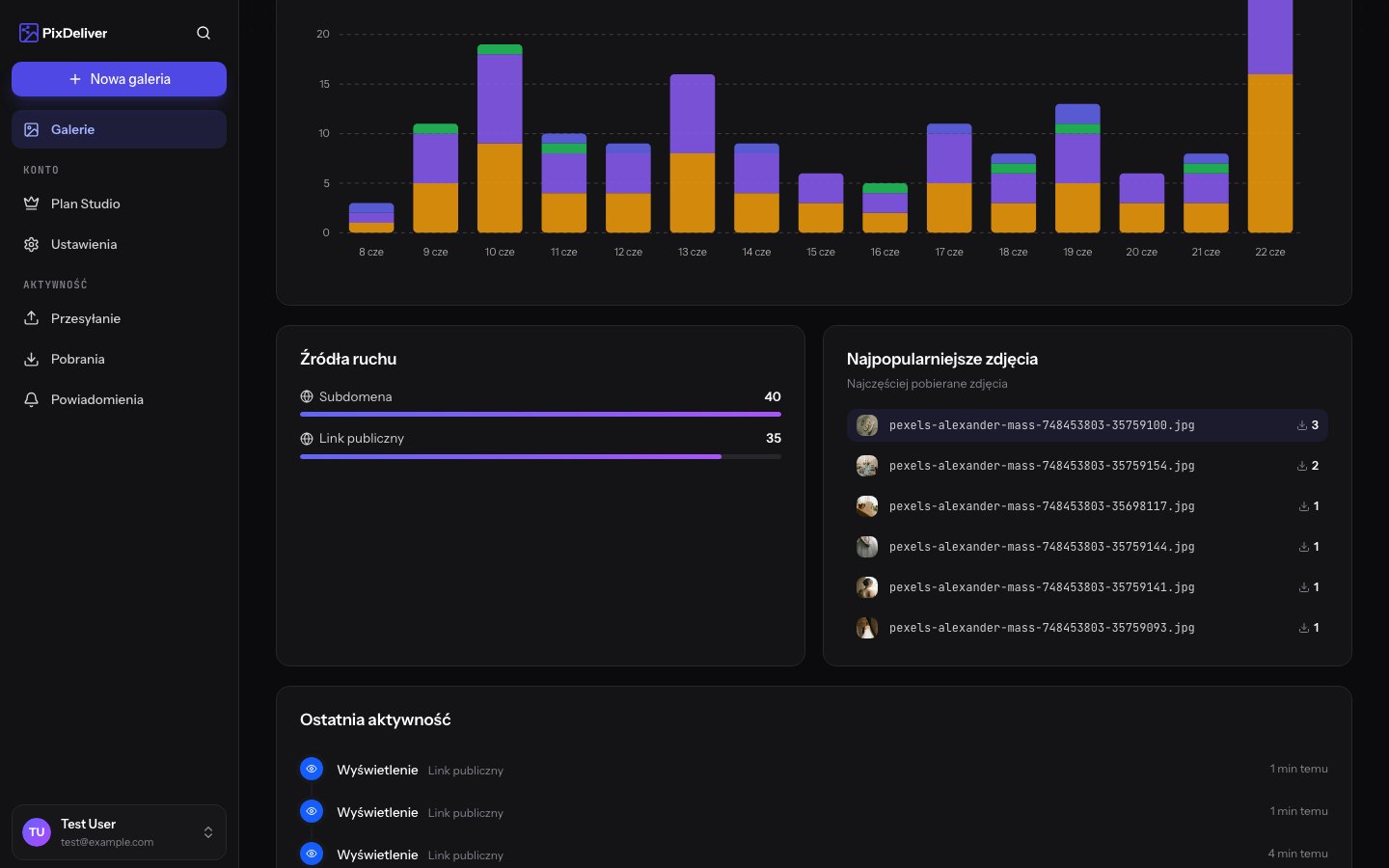This screenshot has height=868, width=1389.
Task: Select photo row ending 35759093.jpg
Action: (1087, 628)
